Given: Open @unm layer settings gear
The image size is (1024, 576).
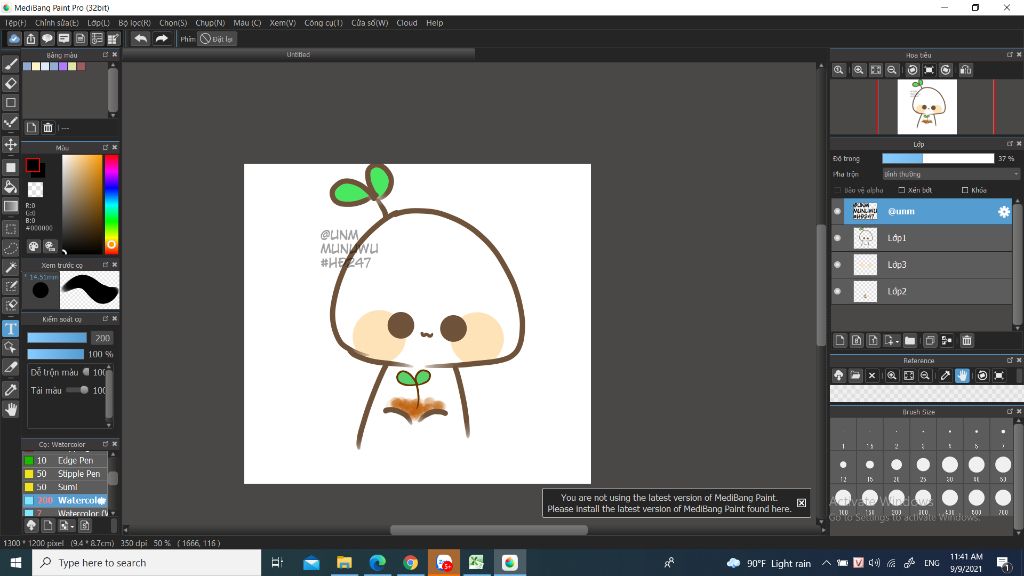Looking at the screenshot, I should tap(1003, 211).
